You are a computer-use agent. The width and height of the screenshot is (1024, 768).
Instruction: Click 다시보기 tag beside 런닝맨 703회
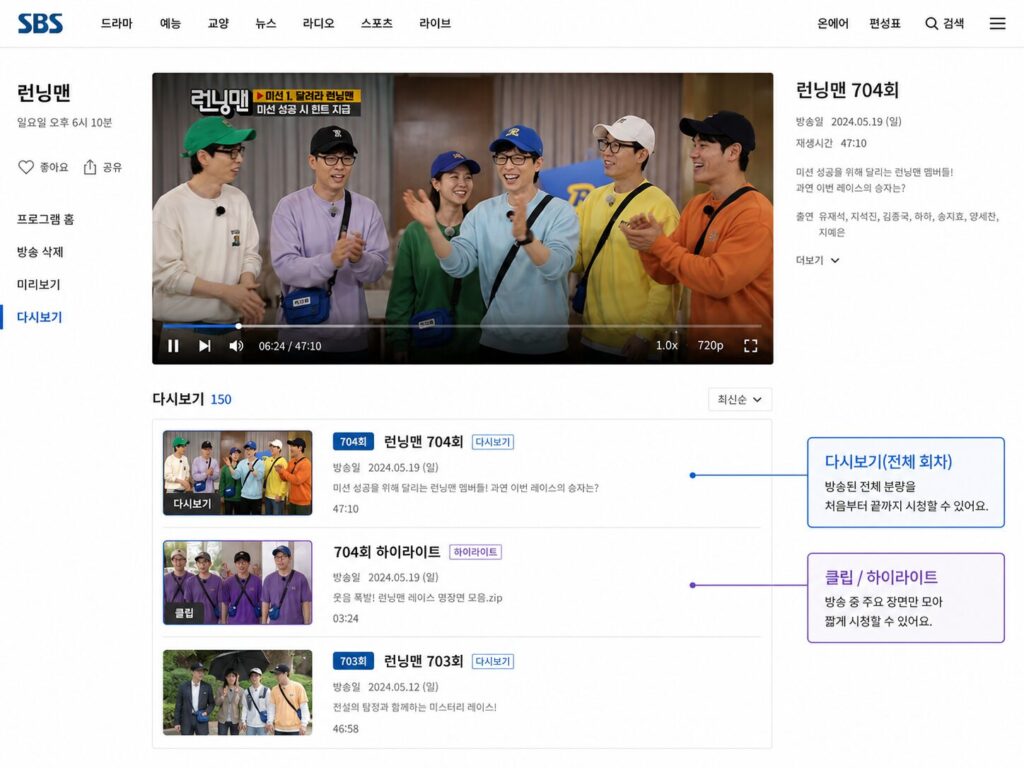click(x=492, y=662)
